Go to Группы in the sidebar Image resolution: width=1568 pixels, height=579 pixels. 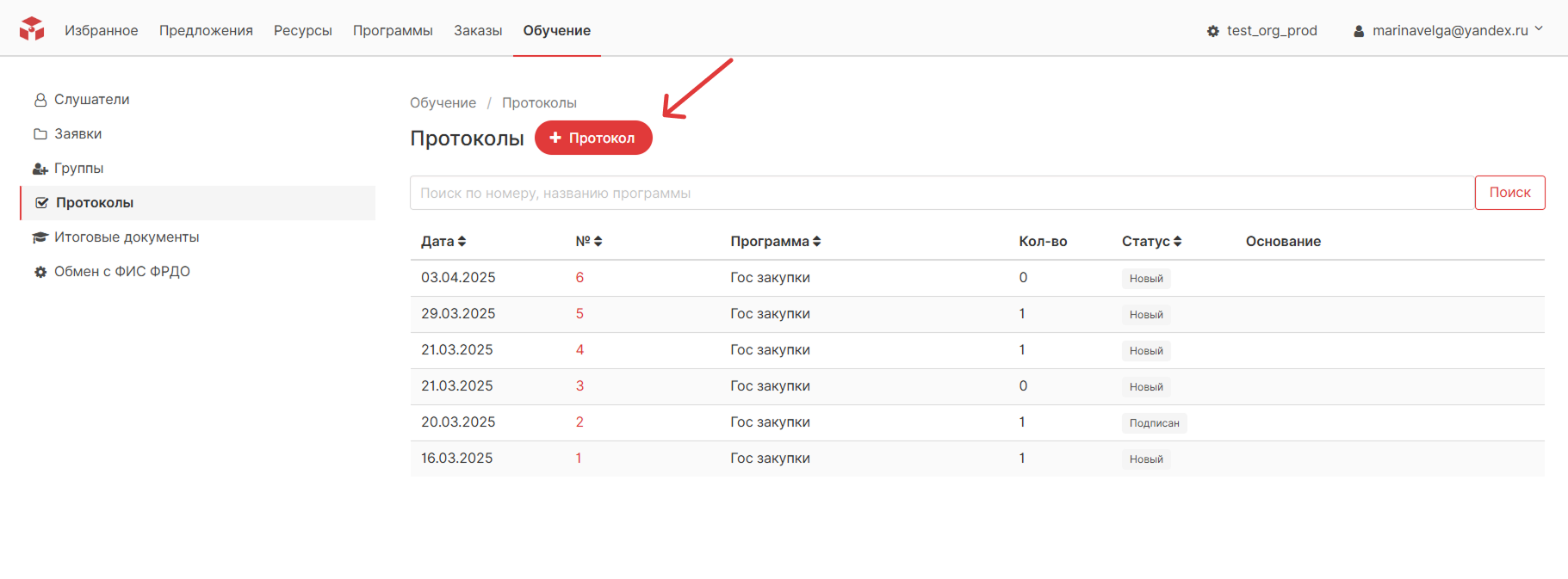[78, 169]
